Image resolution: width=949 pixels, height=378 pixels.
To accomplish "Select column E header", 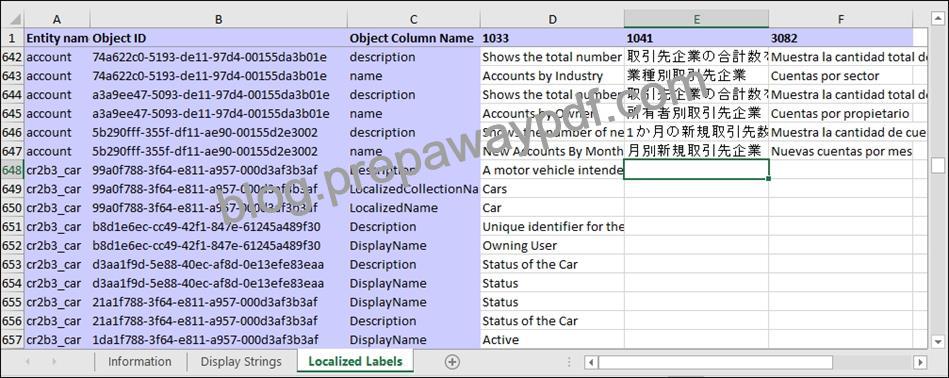I will tap(697, 19).
